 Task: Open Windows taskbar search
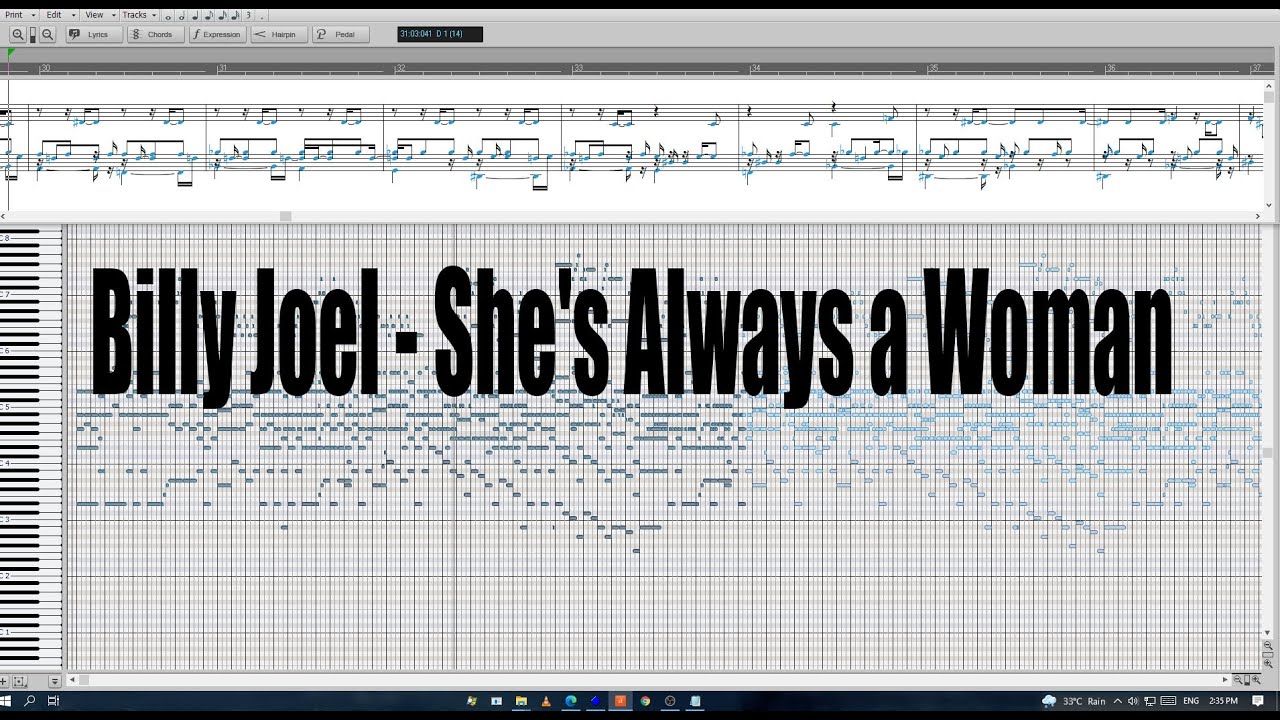[30, 701]
